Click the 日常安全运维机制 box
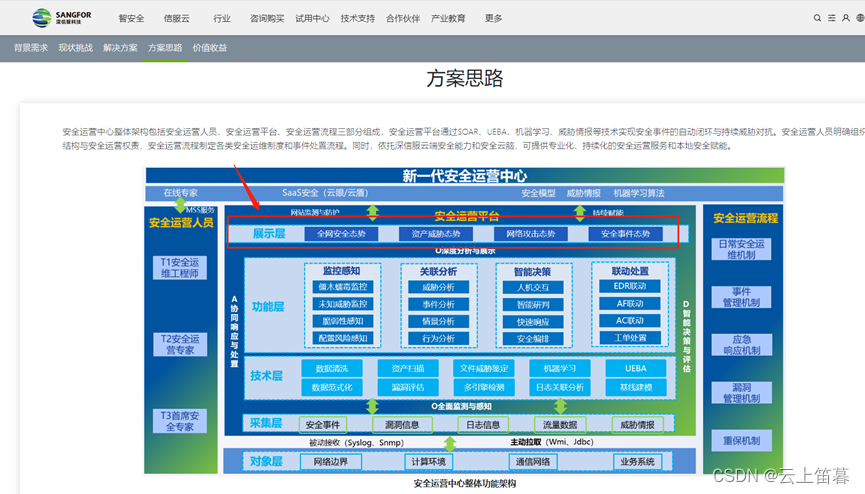The image size is (865, 494). point(741,249)
